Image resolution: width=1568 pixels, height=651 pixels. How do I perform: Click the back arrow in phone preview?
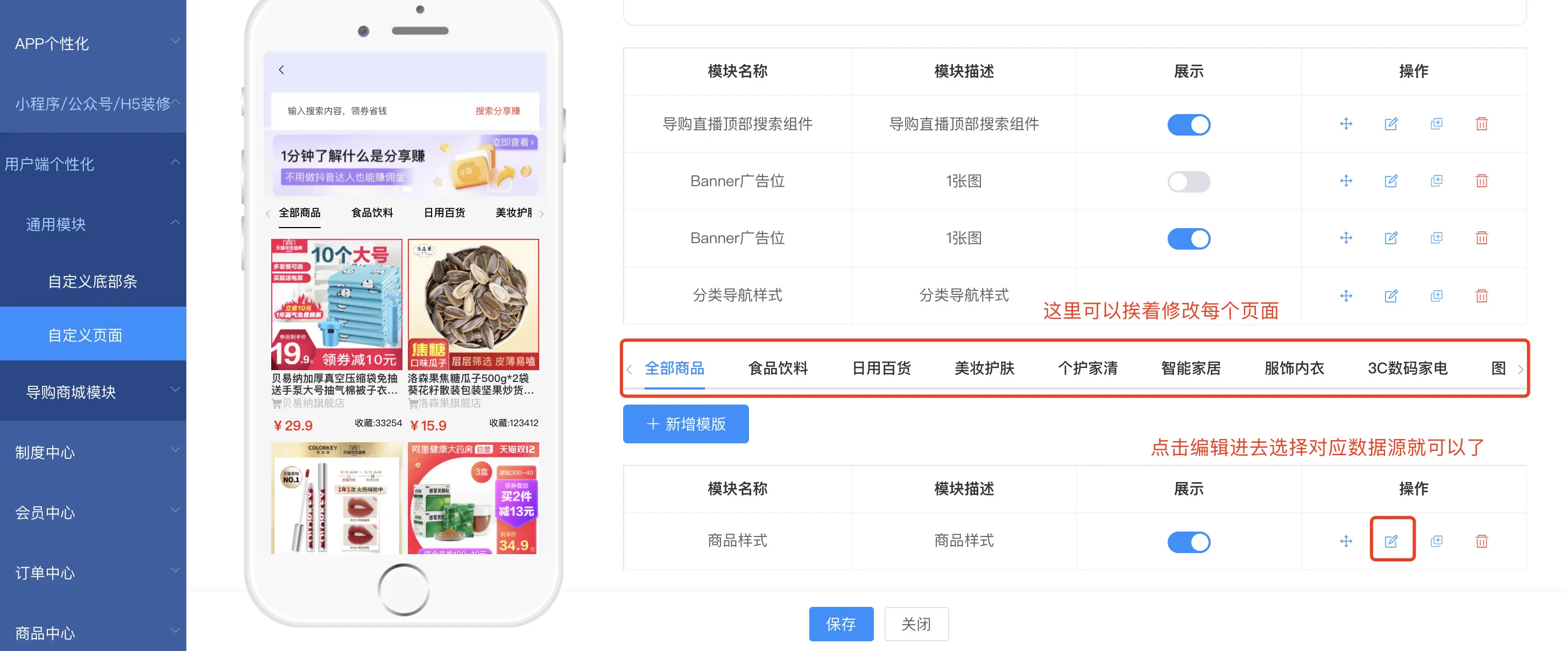coord(281,70)
